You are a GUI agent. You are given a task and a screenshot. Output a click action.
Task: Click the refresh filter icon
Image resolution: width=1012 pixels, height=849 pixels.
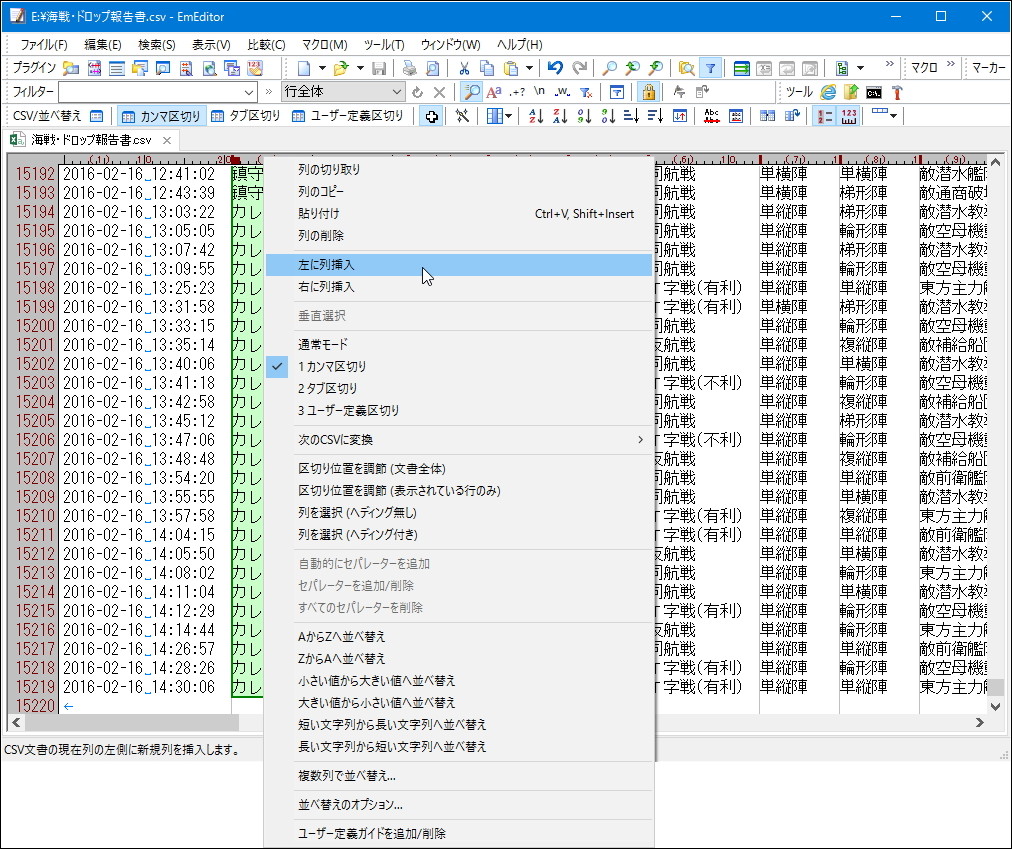click(418, 92)
